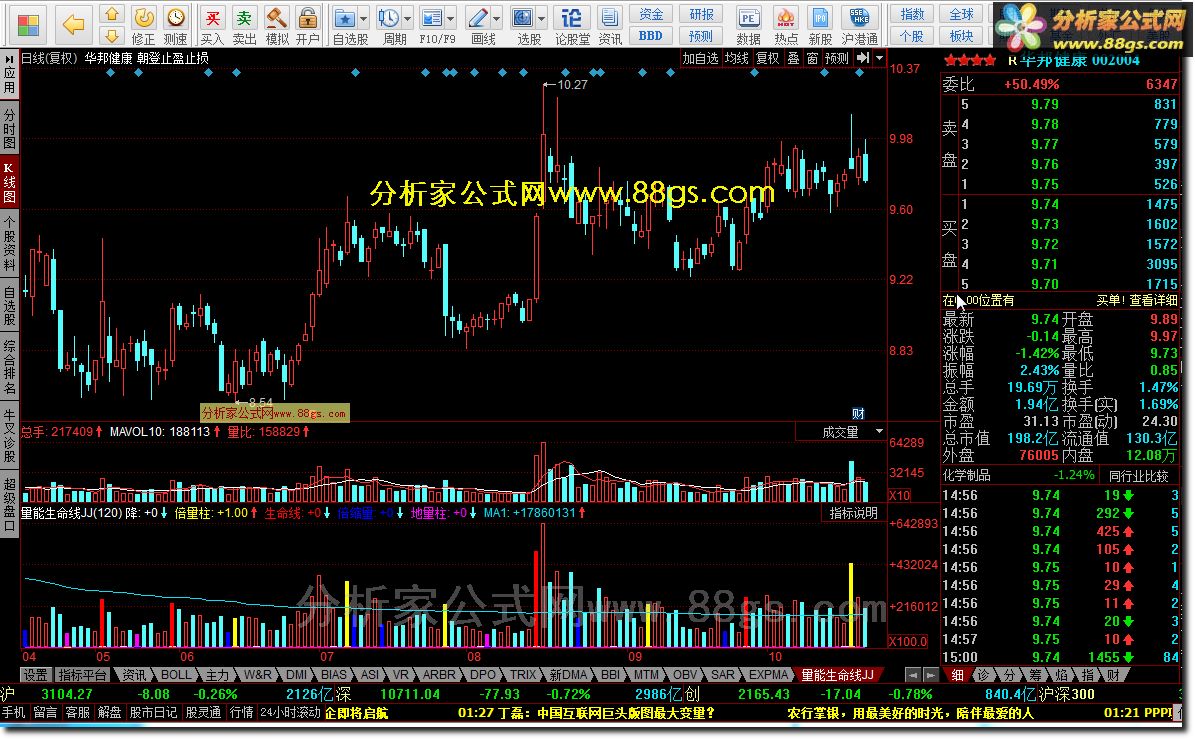Toggle 复权 price adjustment in chart header
The width and height of the screenshot is (1195, 739).
pyautogui.click(x=767, y=58)
